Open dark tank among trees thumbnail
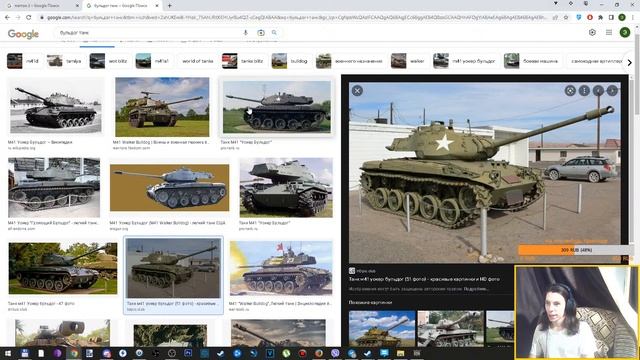 coord(63,268)
